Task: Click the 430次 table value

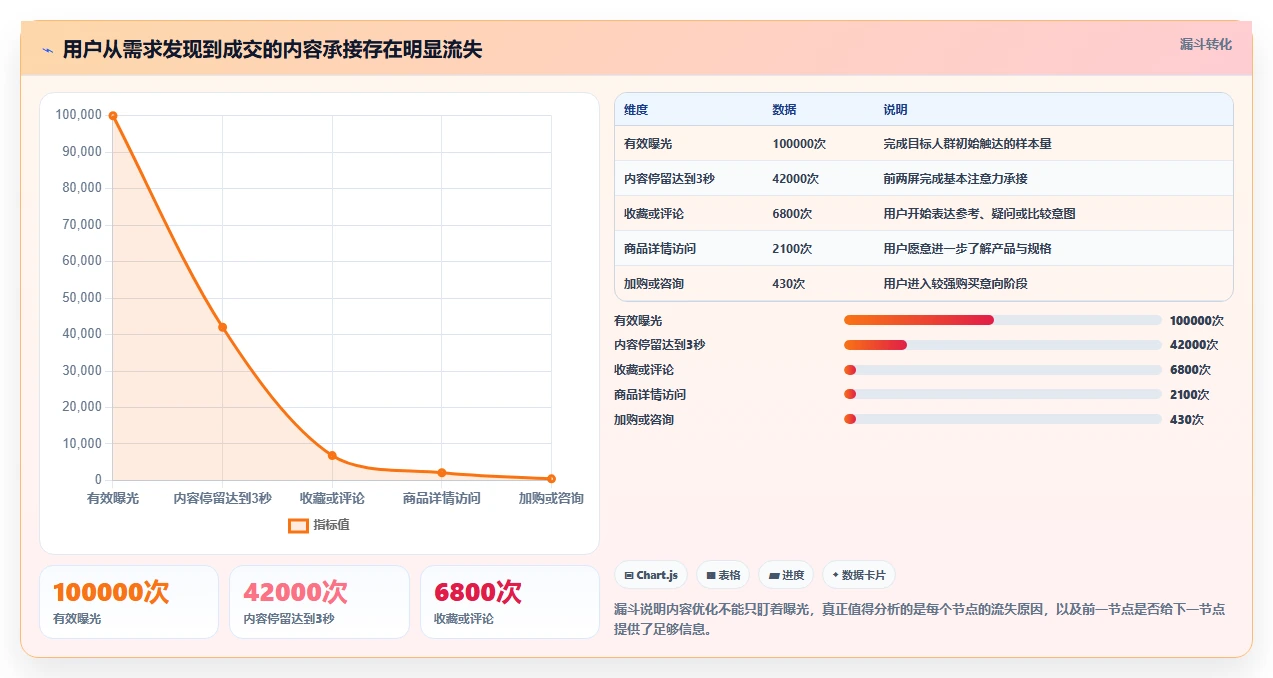Action: click(789, 284)
